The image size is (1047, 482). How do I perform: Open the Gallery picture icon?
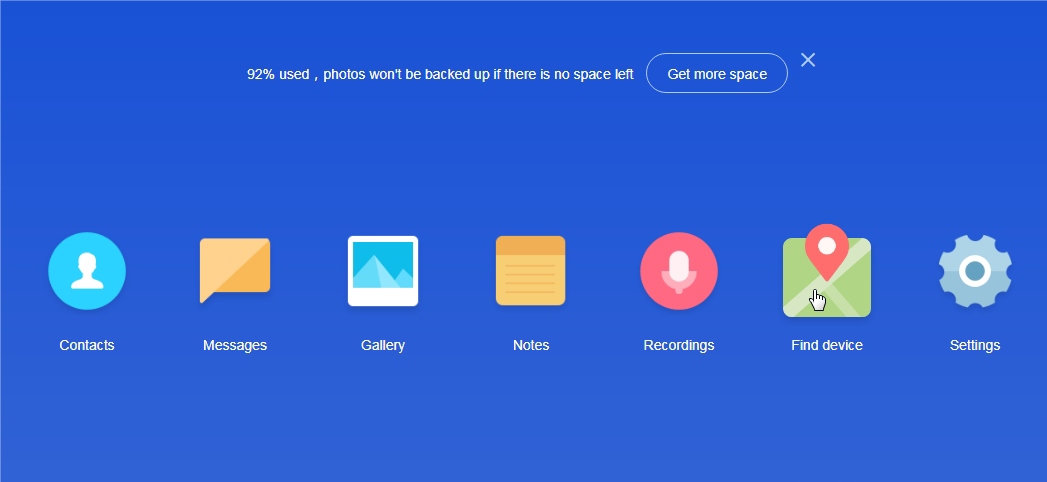[383, 271]
